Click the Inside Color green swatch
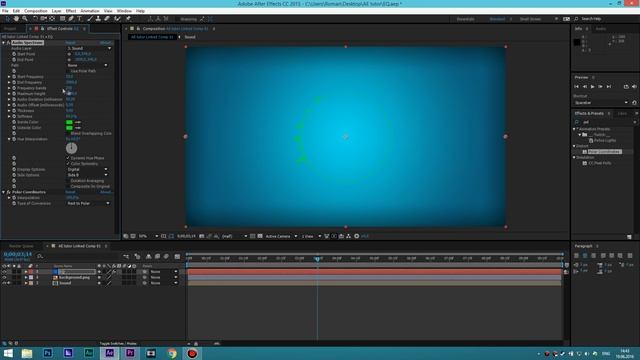 coord(69,122)
